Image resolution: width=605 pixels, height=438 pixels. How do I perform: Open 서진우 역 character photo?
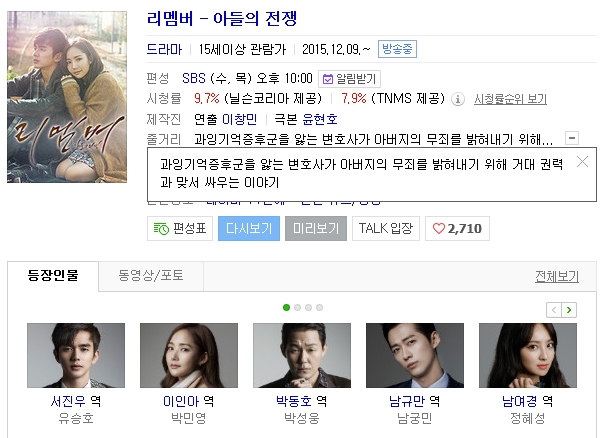76,355
